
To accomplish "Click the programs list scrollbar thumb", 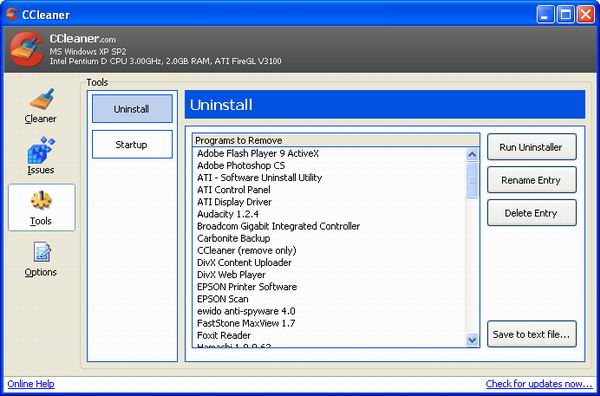I will (472, 180).
